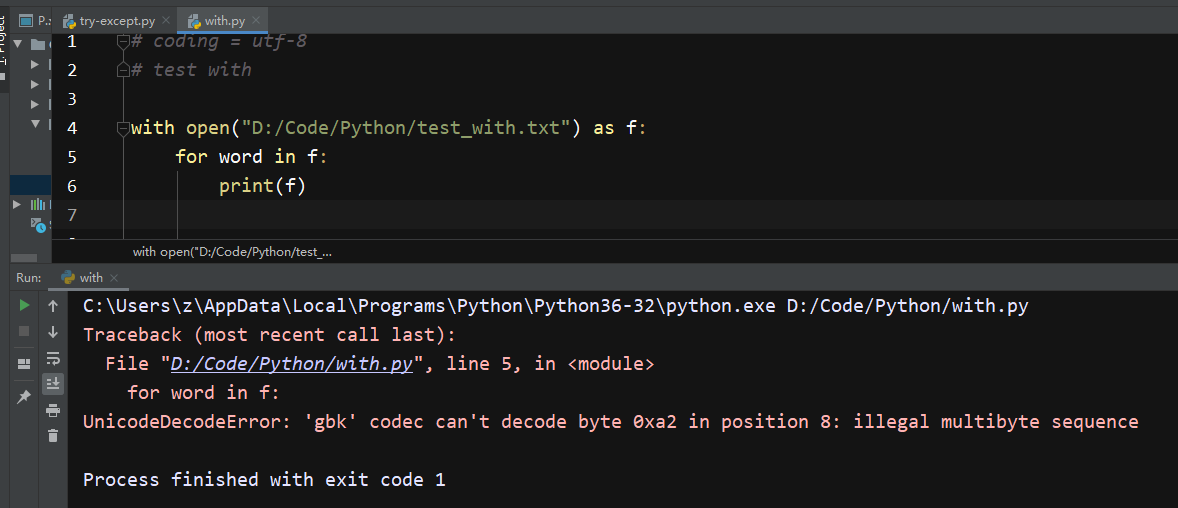Click line number 6 in the gutter
Screen dimensions: 1178x508
click(x=71, y=186)
